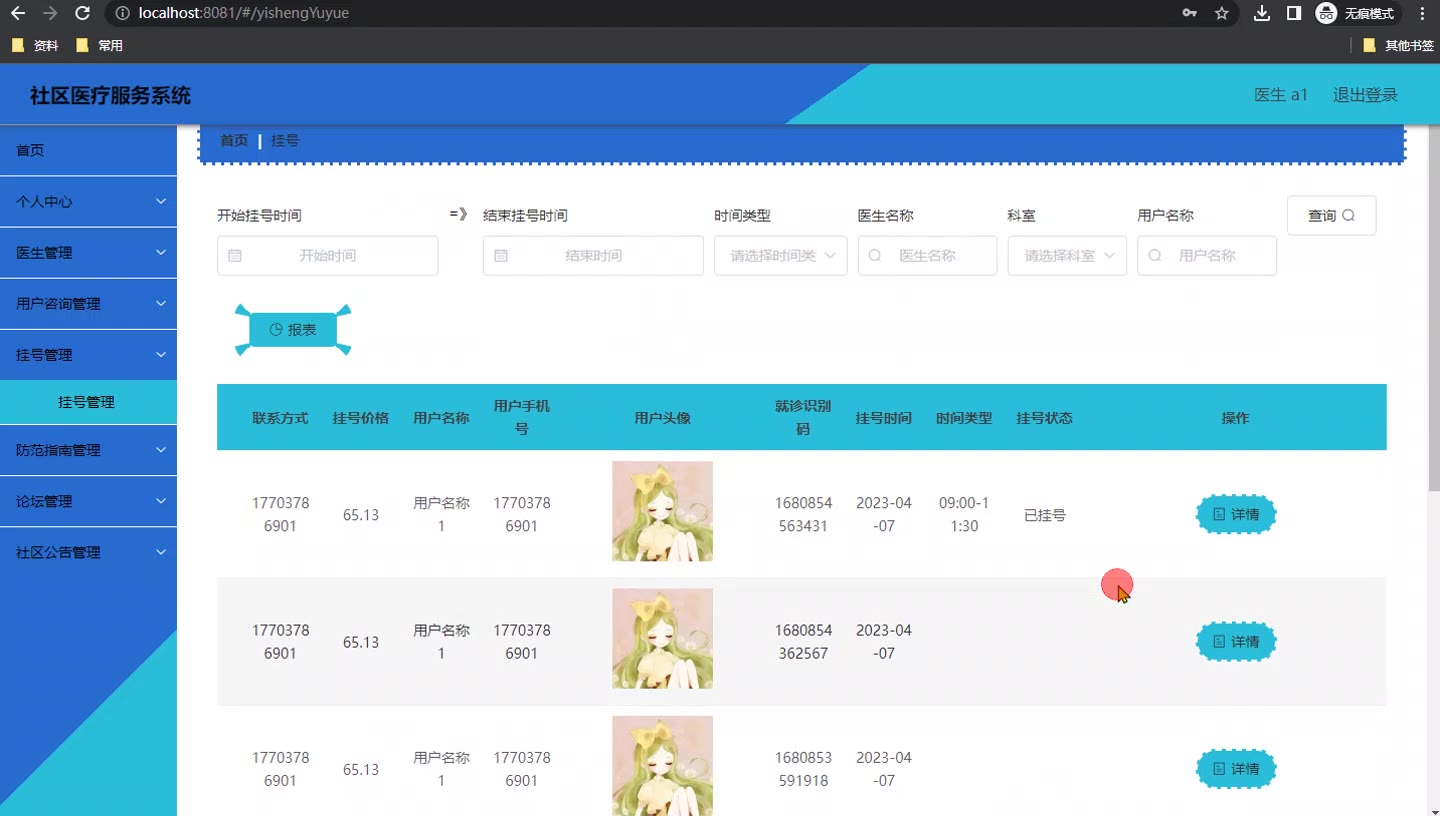Expand 论坛管理 sidebar menu
Viewport: 1440px width, 816px height.
click(88, 501)
